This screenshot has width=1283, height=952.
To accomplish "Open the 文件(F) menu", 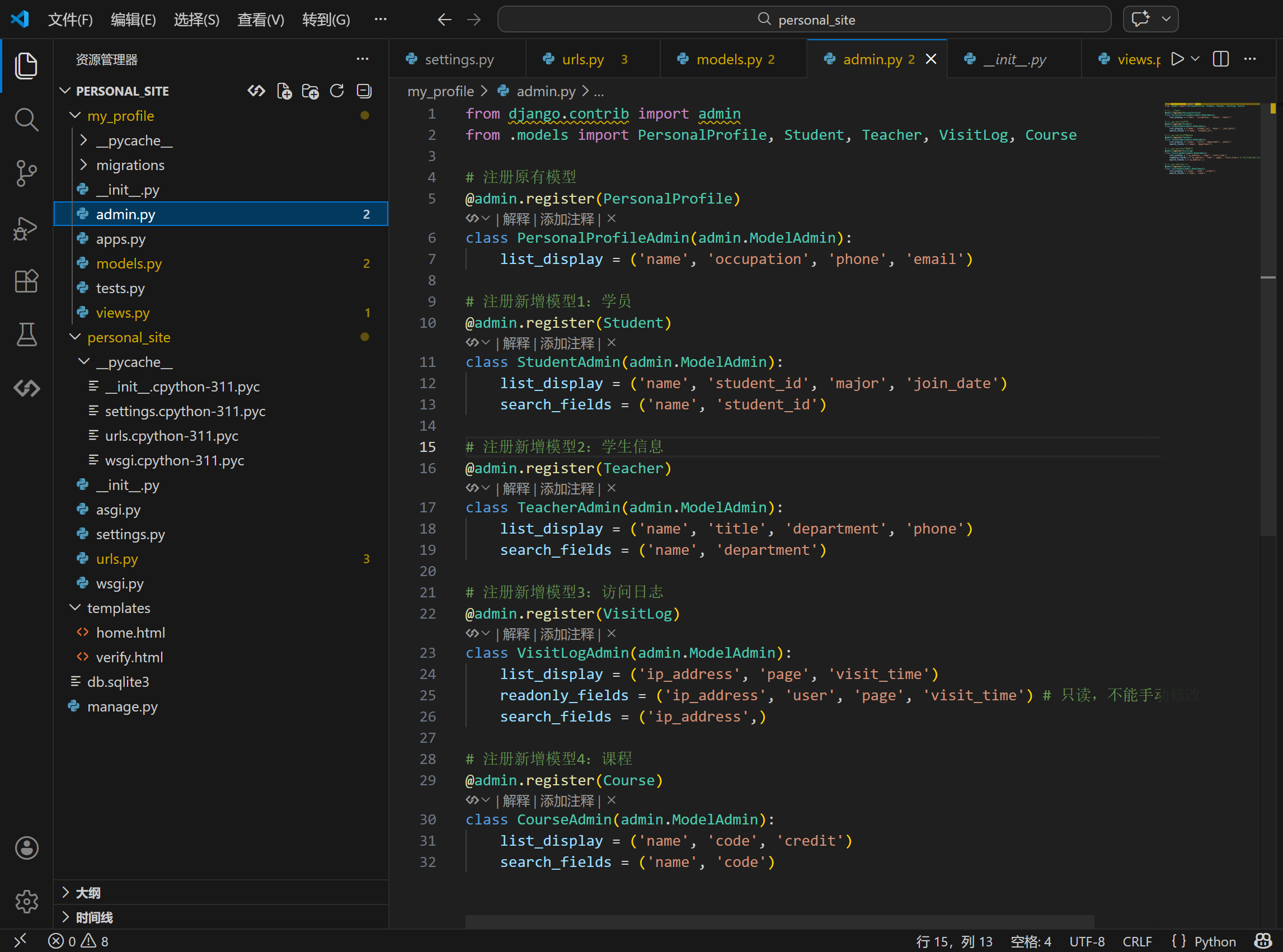I will click(x=71, y=20).
